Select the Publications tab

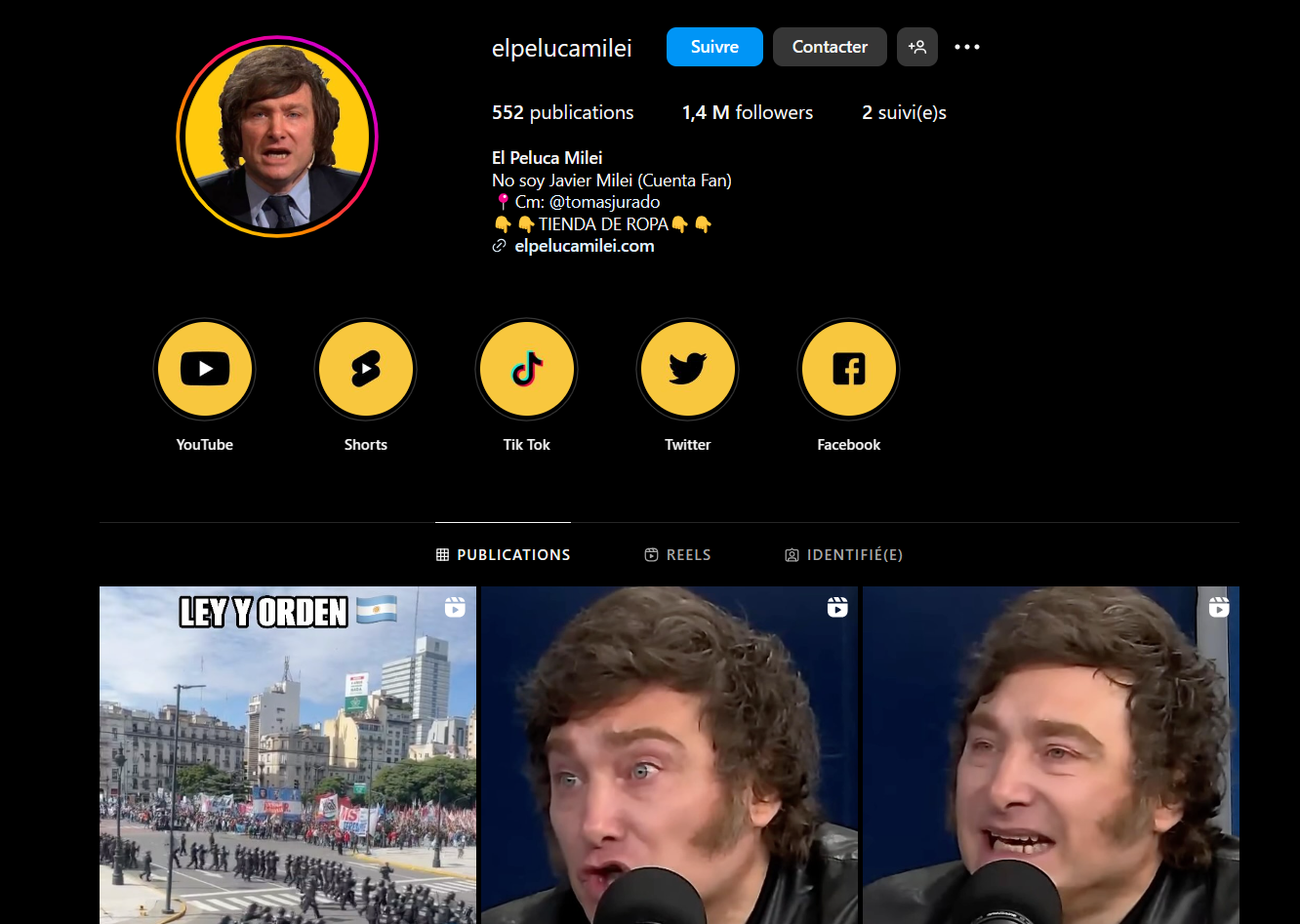pos(504,555)
